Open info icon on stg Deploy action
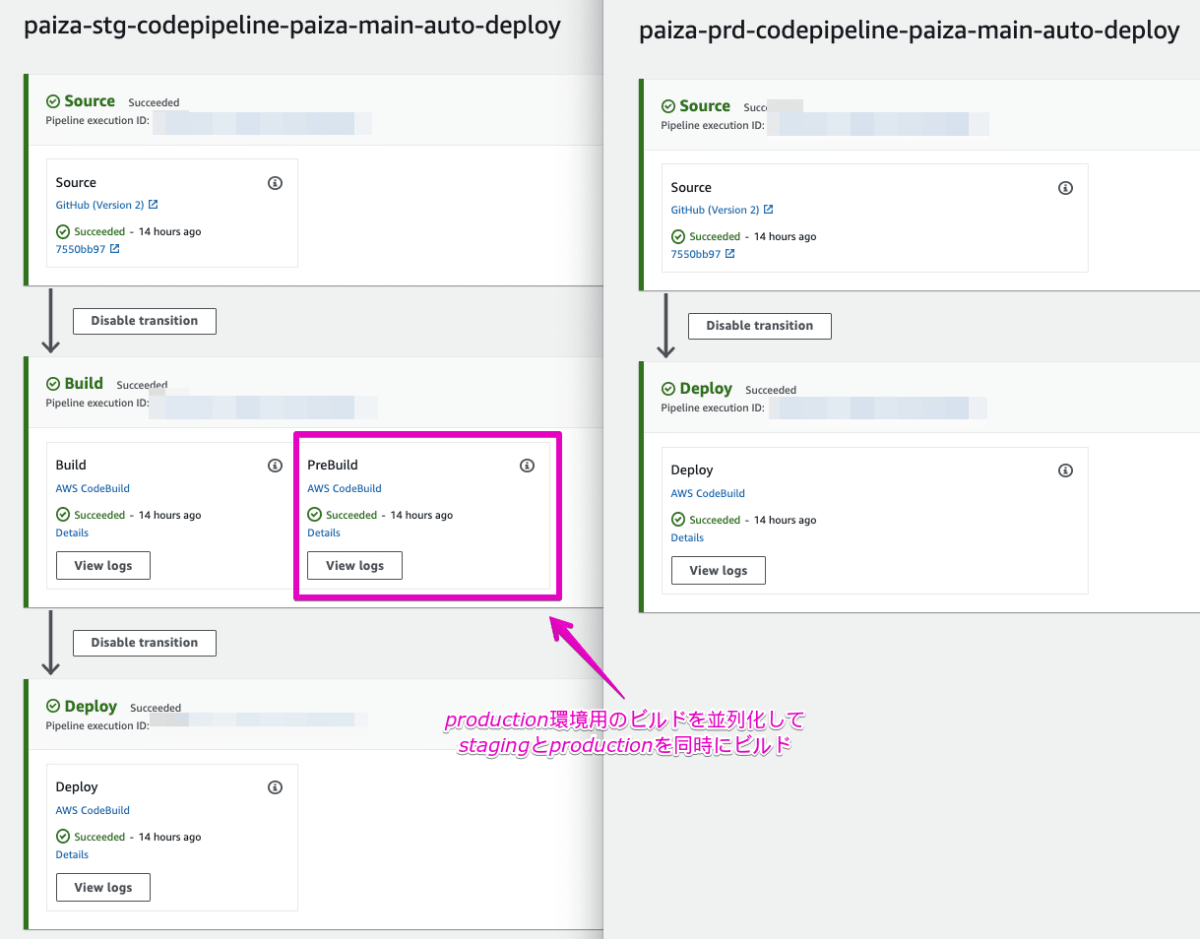This screenshot has width=1200, height=939. tap(275, 787)
